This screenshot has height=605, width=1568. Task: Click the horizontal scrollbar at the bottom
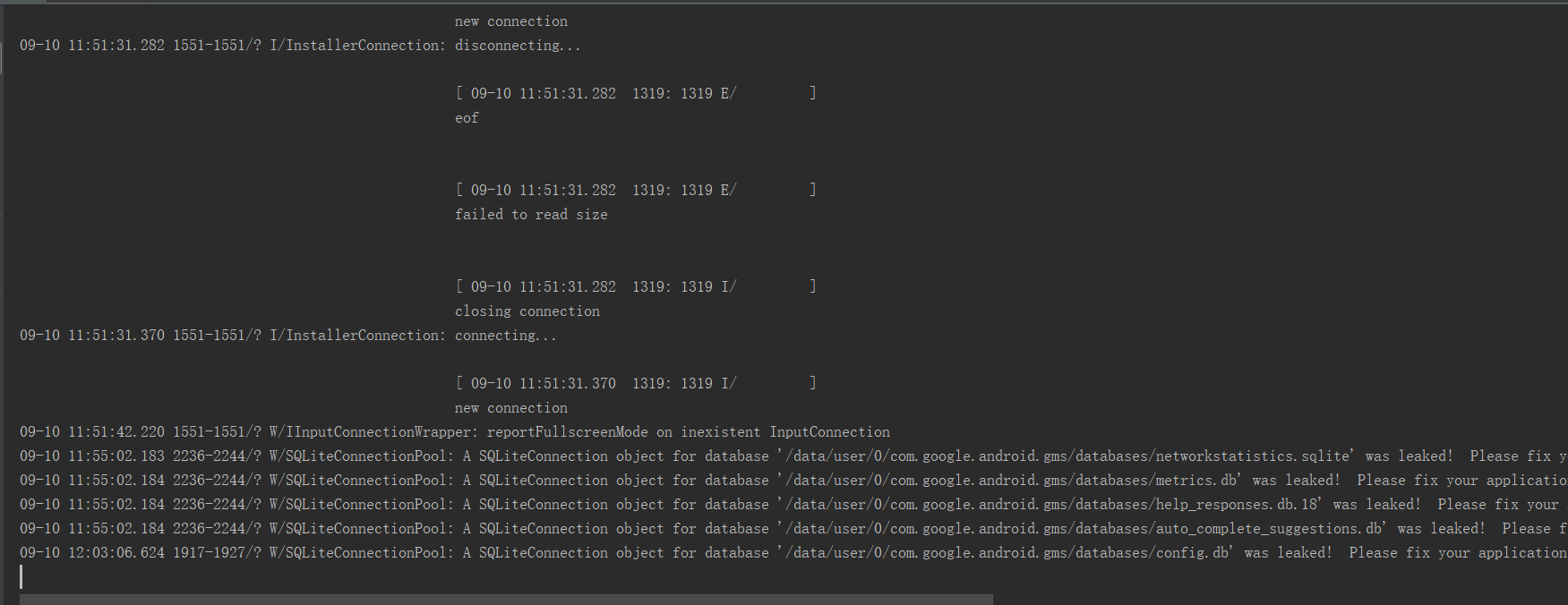tap(506, 599)
